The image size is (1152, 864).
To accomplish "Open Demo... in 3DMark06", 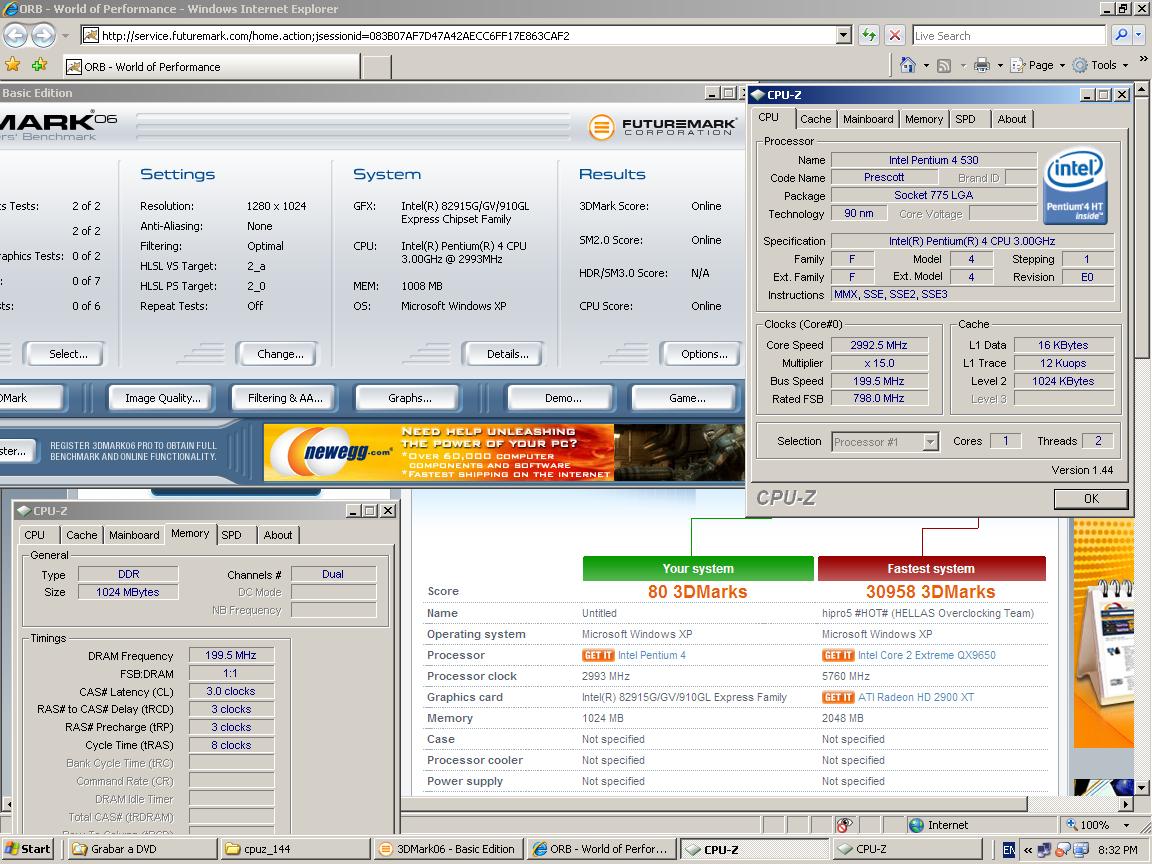I will click(x=561, y=397).
